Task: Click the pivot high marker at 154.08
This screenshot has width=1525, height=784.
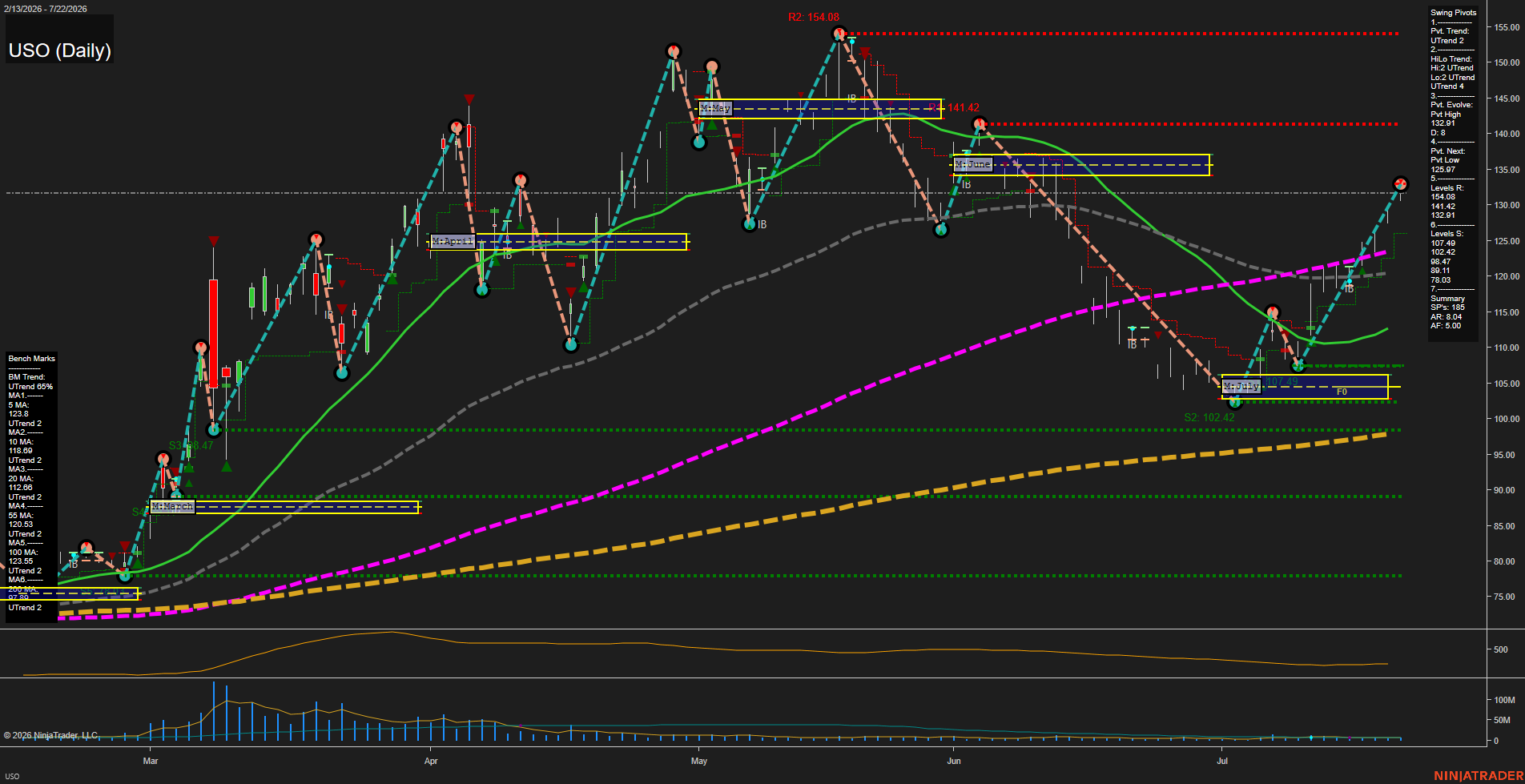Action: pyautogui.click(x=839, y=34)
